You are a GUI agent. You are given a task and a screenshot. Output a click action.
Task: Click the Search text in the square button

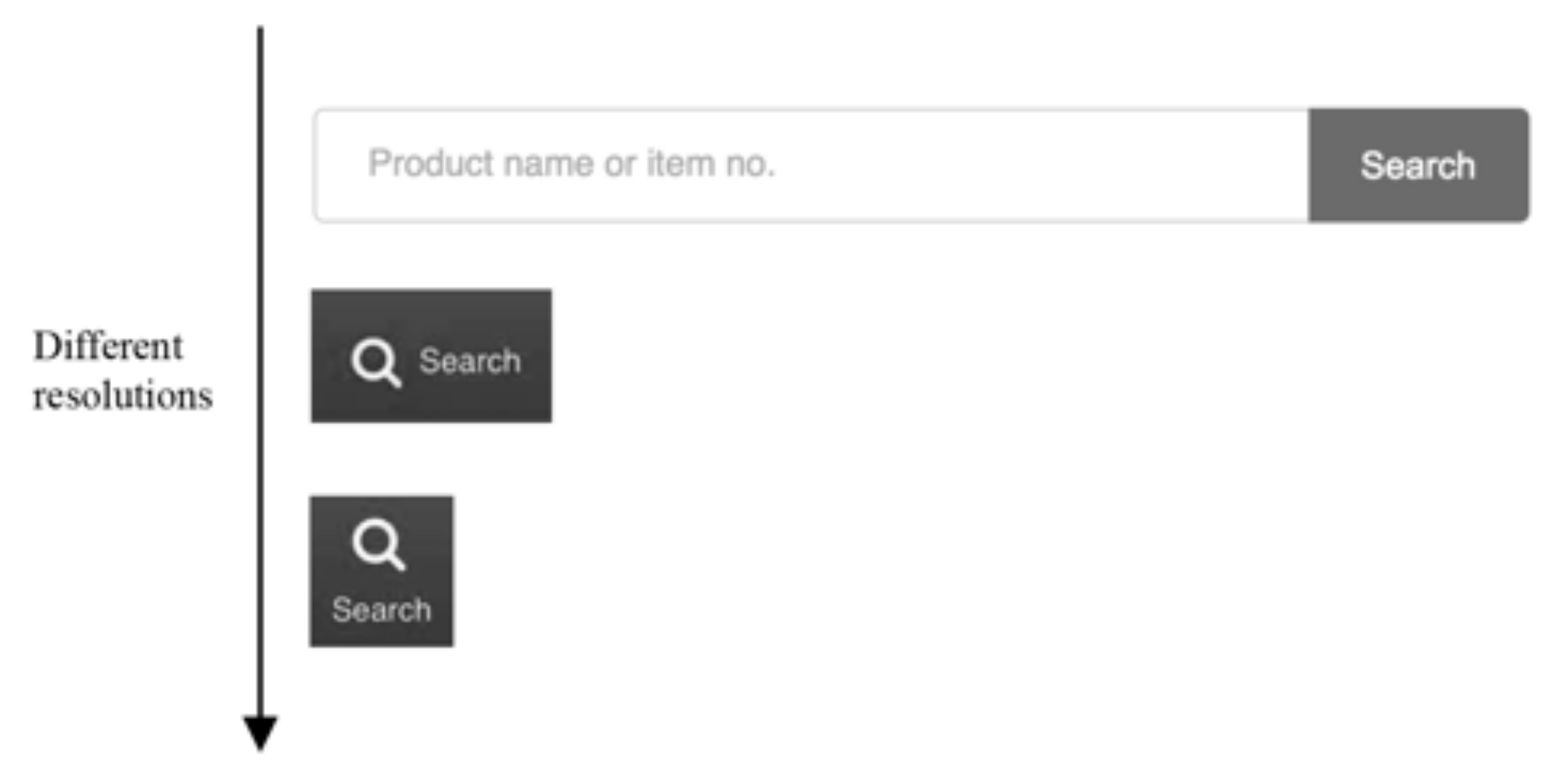tap(382, 610)
